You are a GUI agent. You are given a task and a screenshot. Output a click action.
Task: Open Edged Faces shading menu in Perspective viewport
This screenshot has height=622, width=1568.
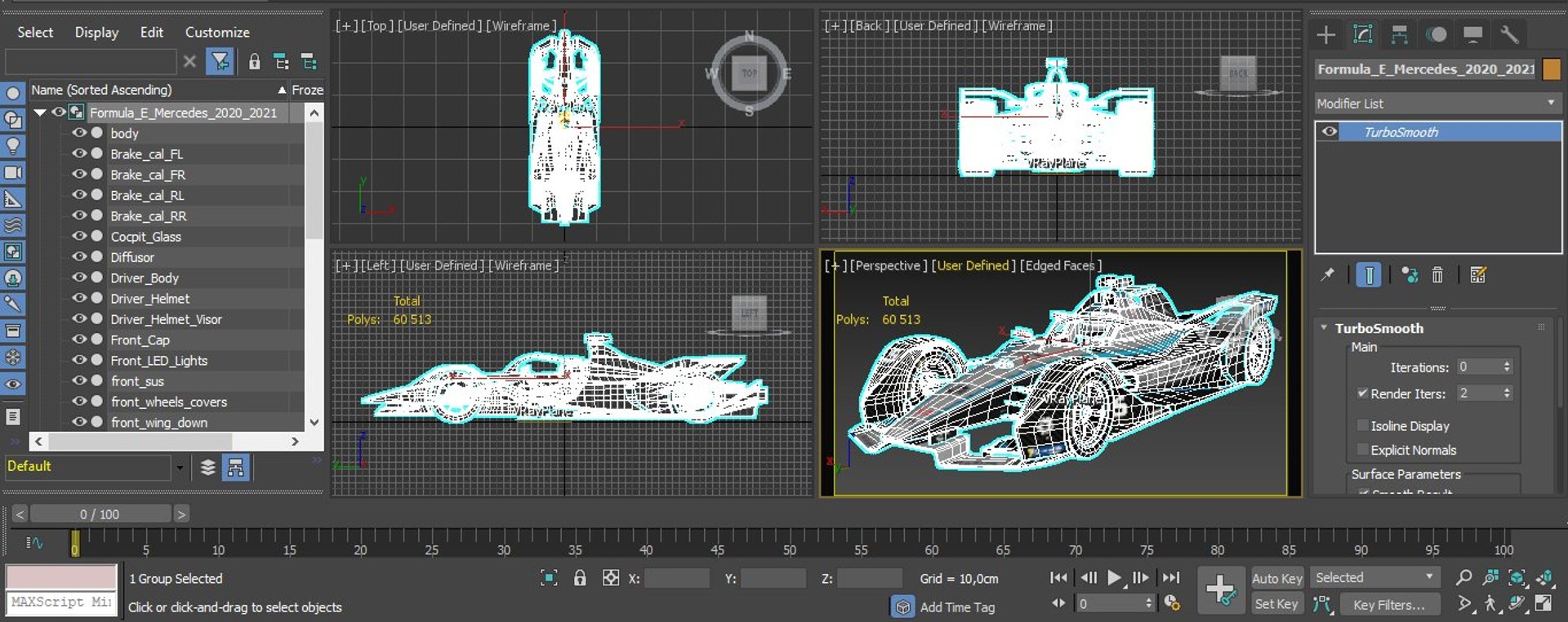(1062, 265)
